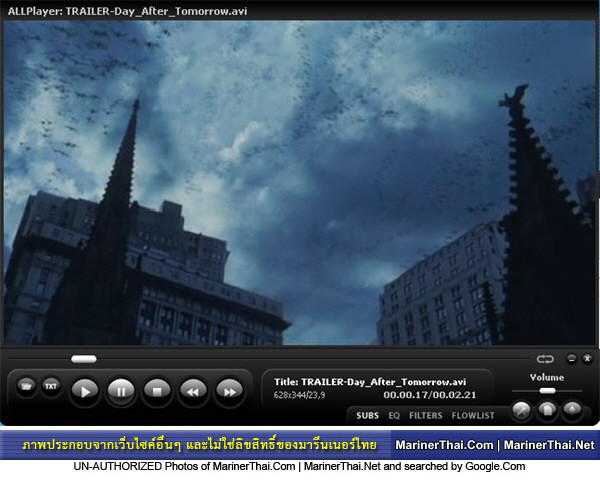This screenshot has height=480, width=600.
Task: Click the Volume slider handle
Action: 548,391
